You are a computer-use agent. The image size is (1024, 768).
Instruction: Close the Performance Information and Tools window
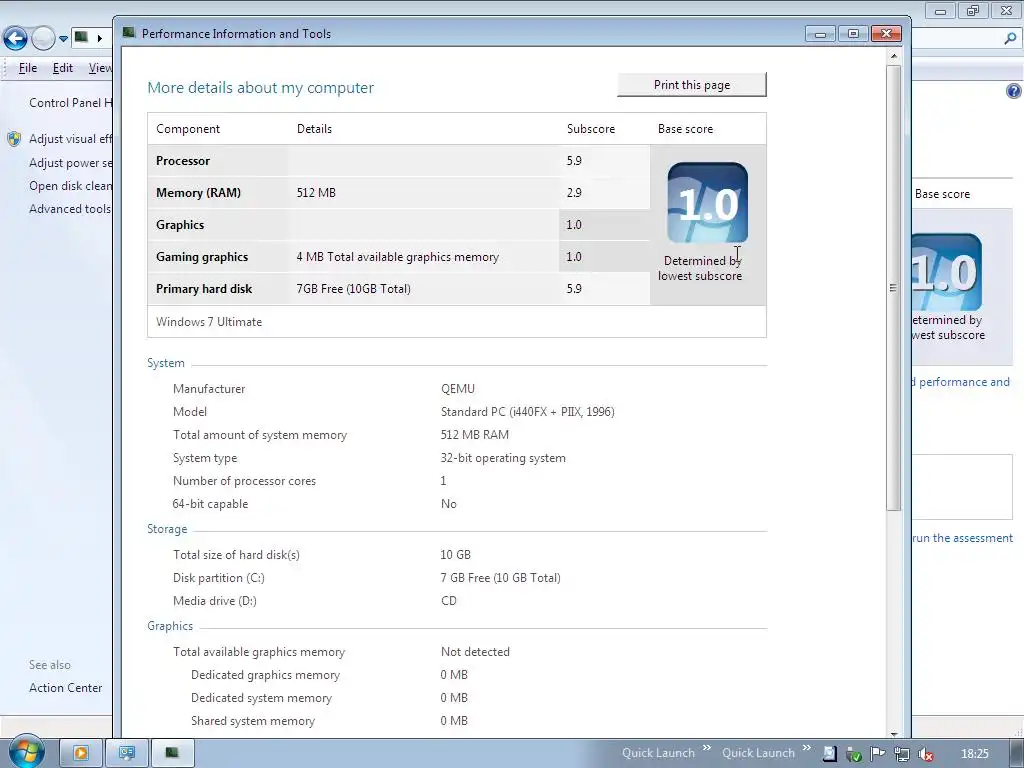pyautogui.click(x=886, y=33)
